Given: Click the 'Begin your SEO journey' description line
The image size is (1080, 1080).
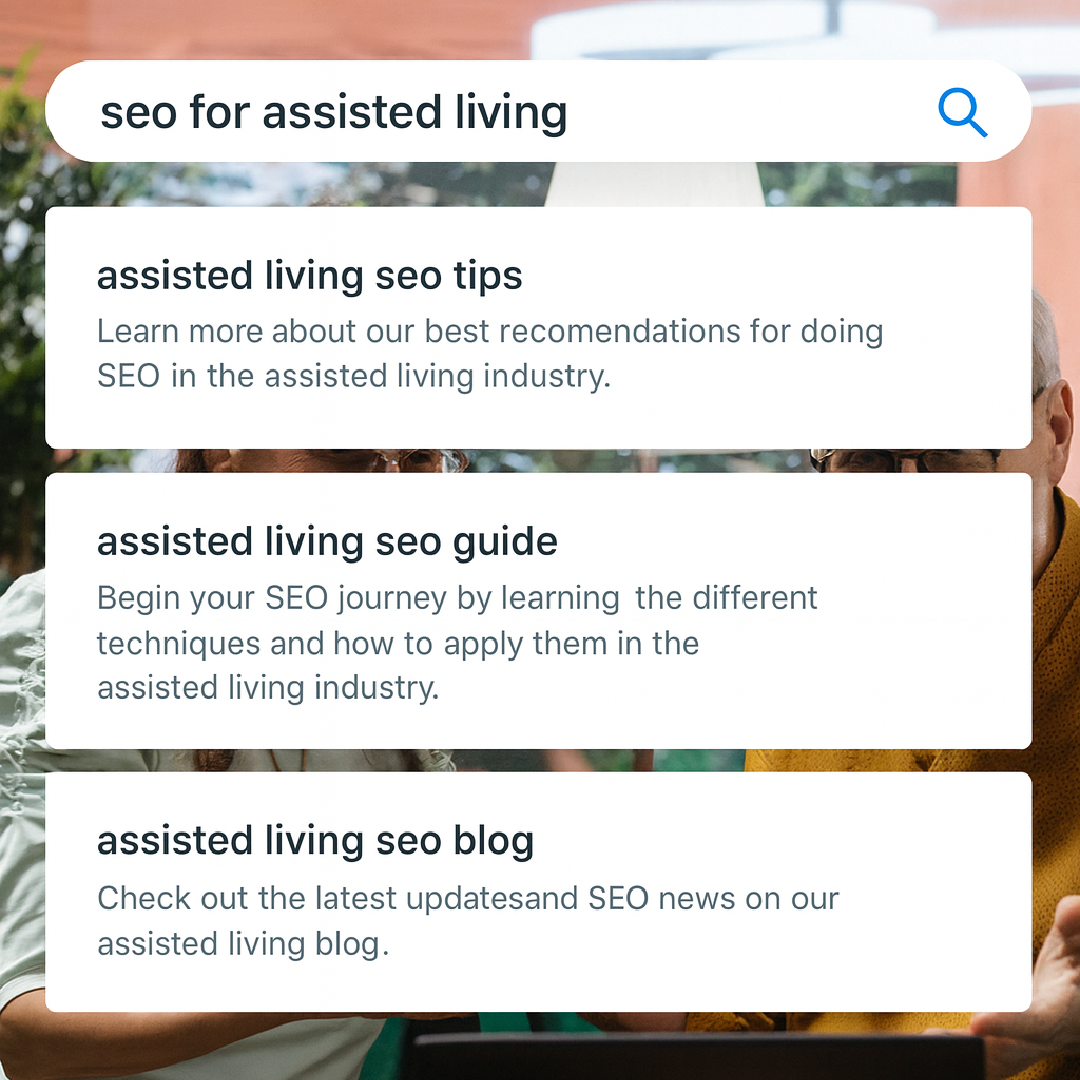Looking at the screenshot, I should click(457, 598).
